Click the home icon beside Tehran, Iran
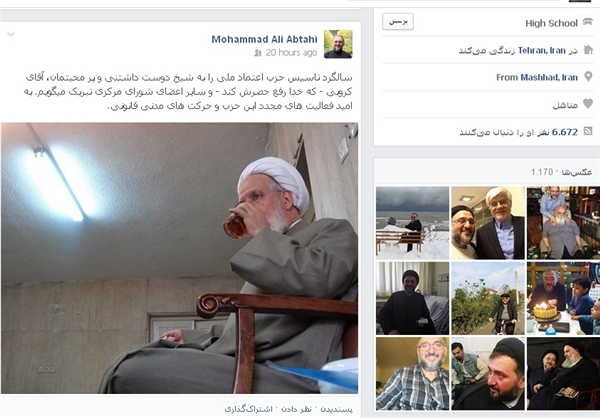The height and width of the screenshot is (418, 600). [x=588, y=49]
